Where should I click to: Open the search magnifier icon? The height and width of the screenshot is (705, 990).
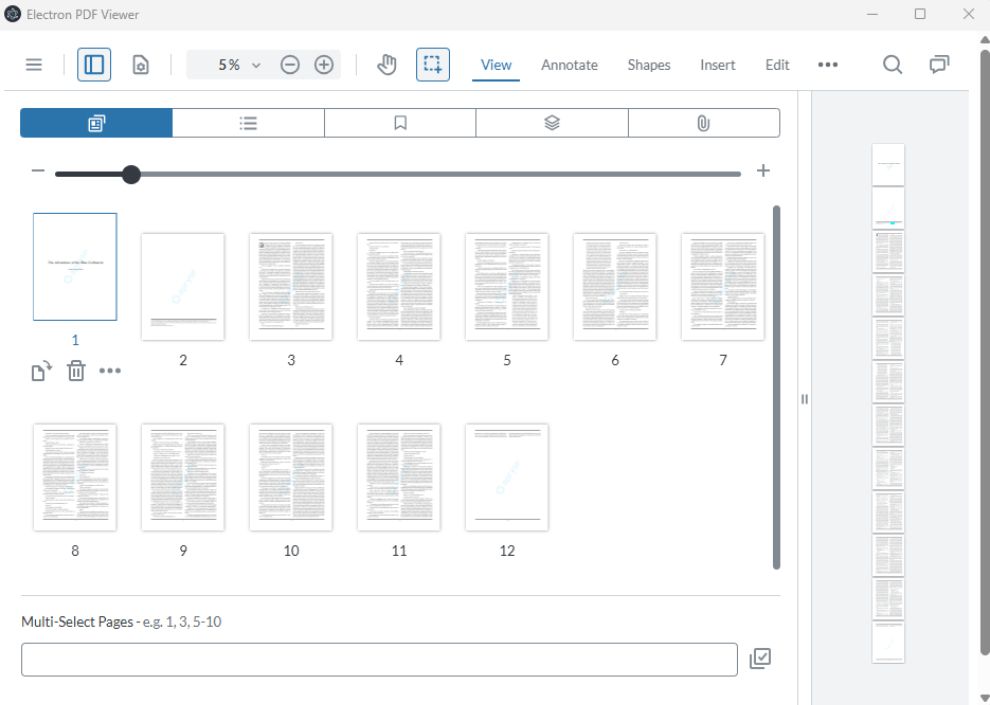(892, 64)
